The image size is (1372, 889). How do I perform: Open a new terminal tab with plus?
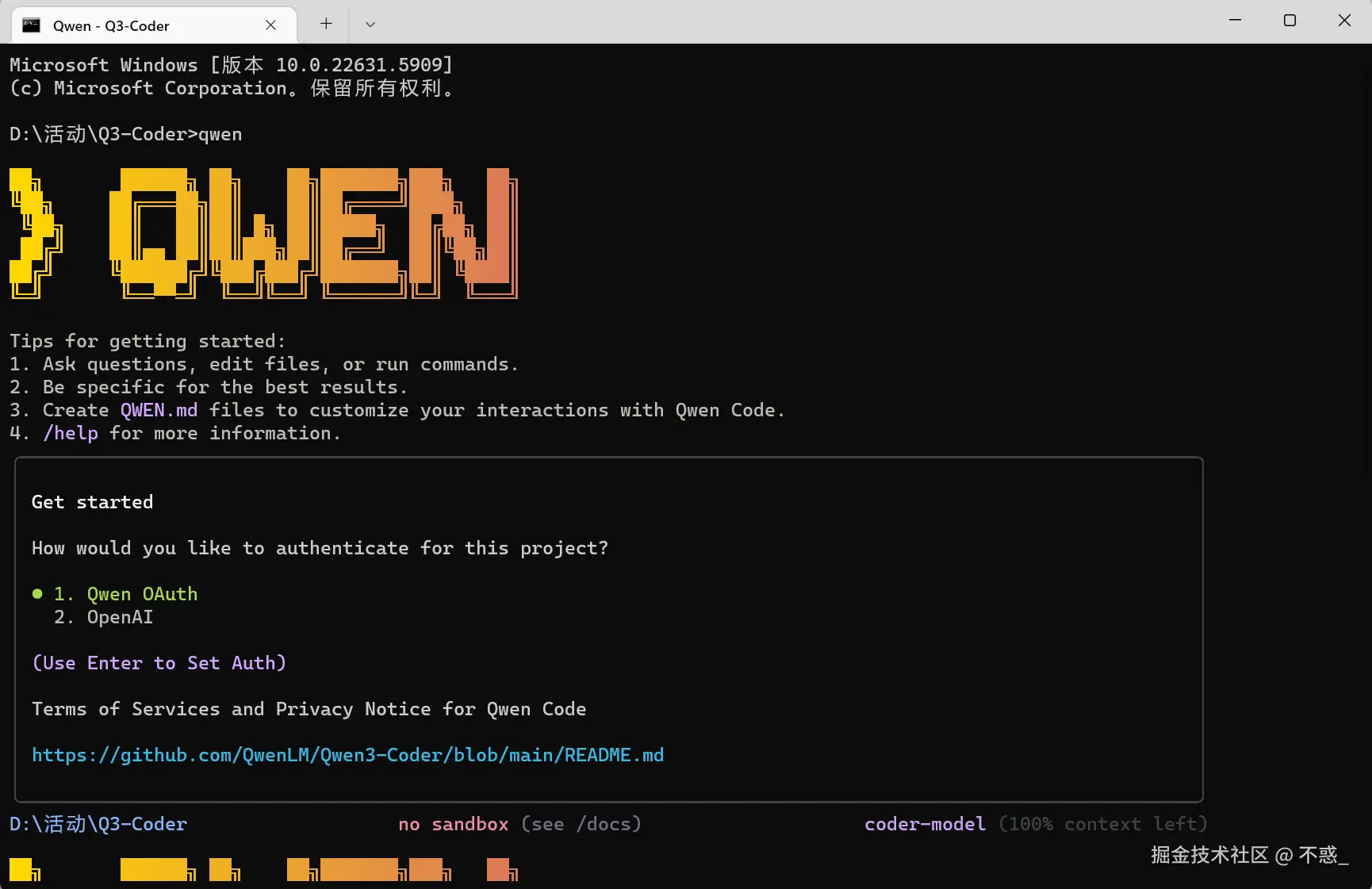click(x=326, y=24)
